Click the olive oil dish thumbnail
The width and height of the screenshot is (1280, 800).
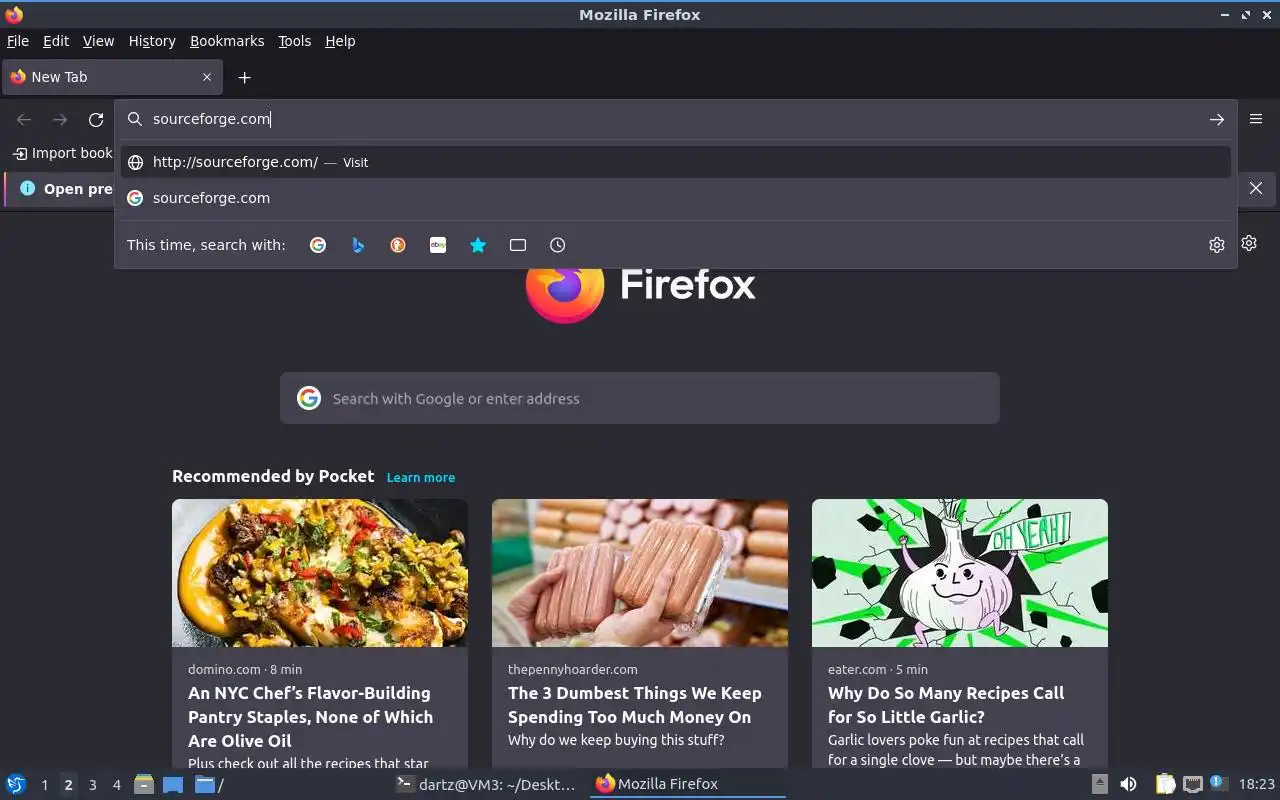[320, 573]
